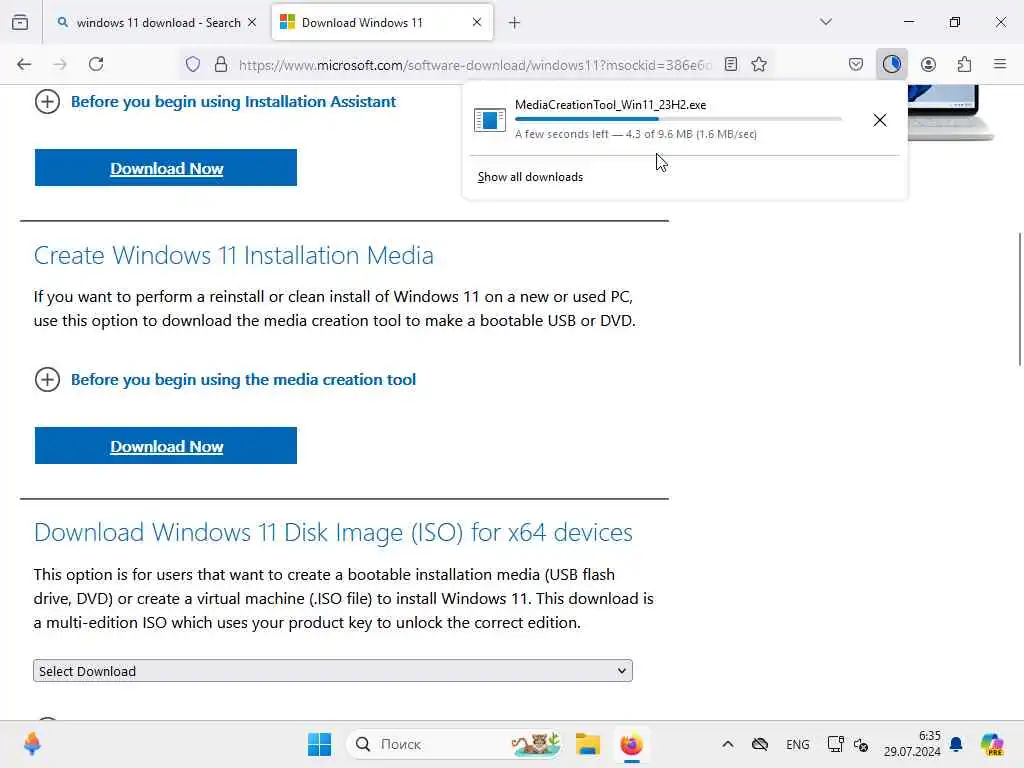Viewport: 1024px width, 768px height.
Task: Go back to the previous page
Action: pos(24,64)
